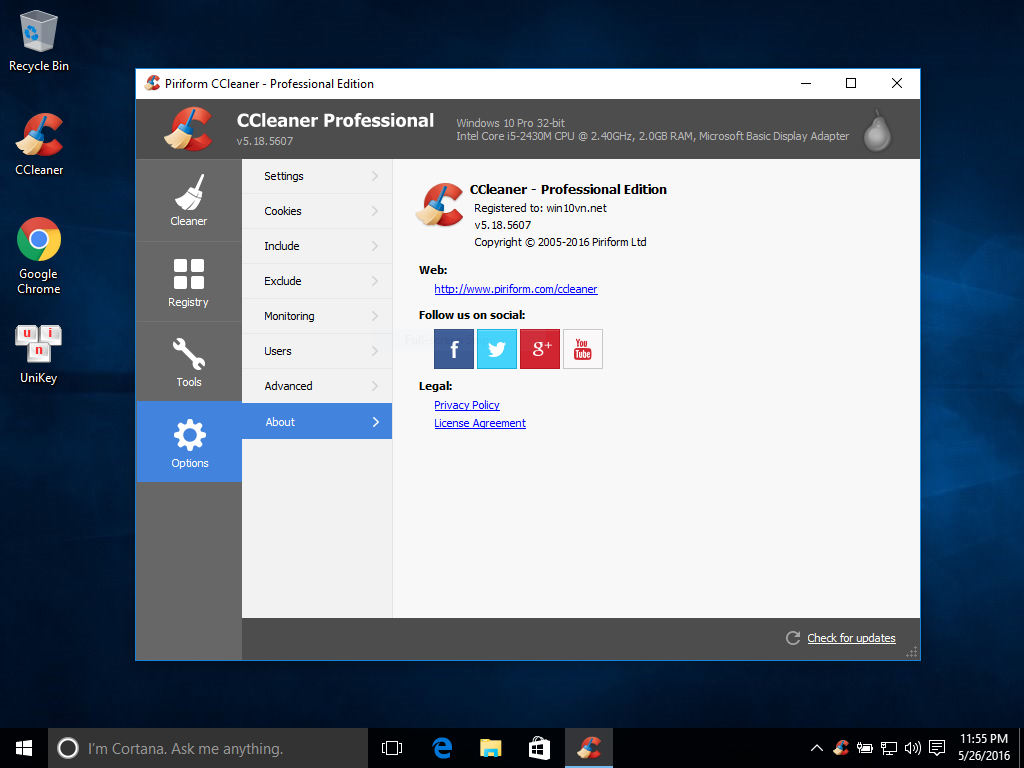The image size is (1024, 768).
Task: Click the battery power icon in tray
Action: click(x=865, y=748)
